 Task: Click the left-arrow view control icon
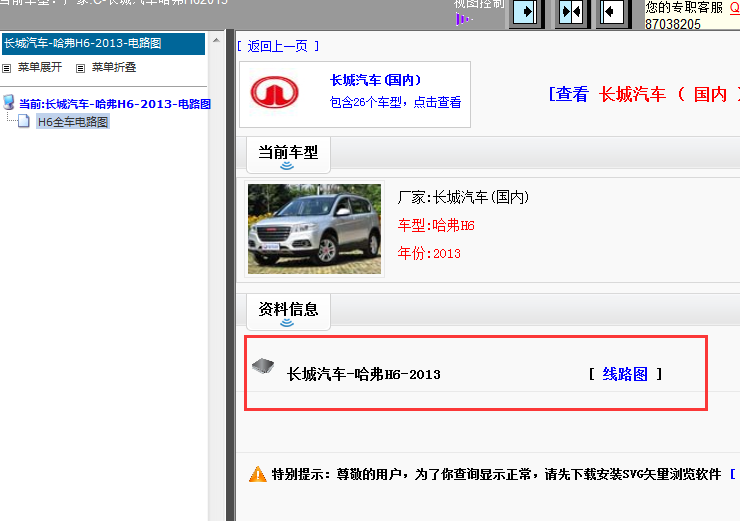pos(612,11)
